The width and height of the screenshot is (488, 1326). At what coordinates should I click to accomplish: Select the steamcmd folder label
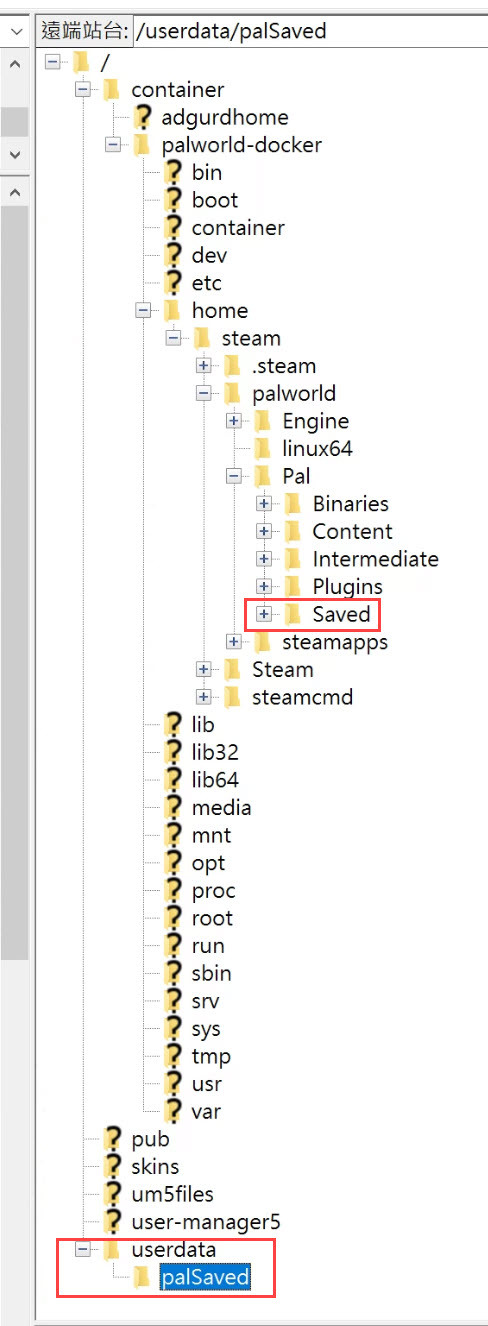pos(302,697)
